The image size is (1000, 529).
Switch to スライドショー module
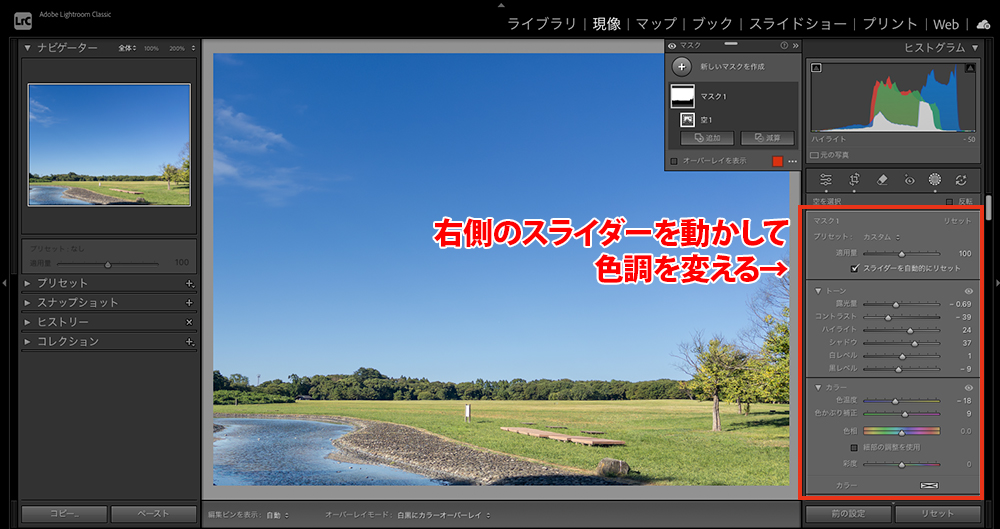(x=798, y=24)
